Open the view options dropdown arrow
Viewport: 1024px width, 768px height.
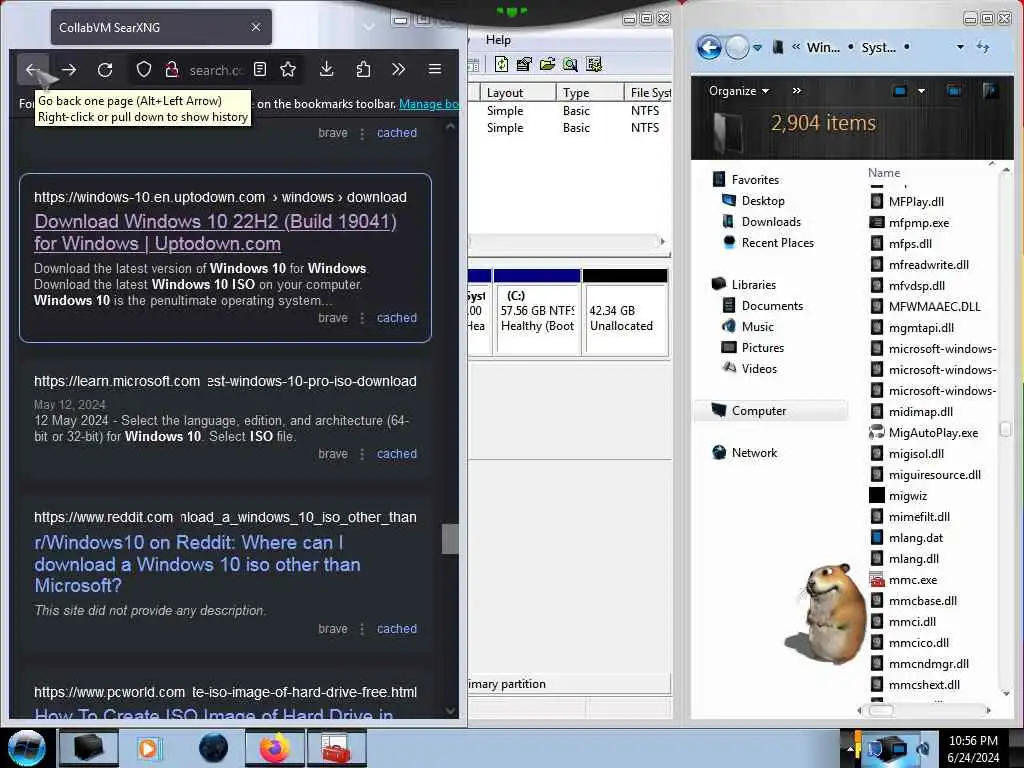pyautogui.click(x=921, y=91)
